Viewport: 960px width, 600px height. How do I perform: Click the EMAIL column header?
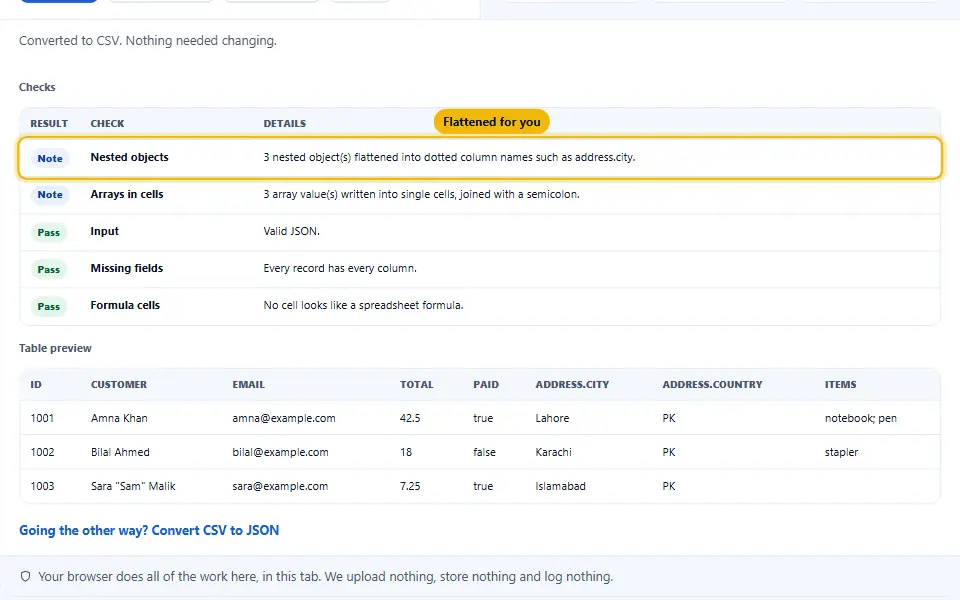click(x=248, y=384)
